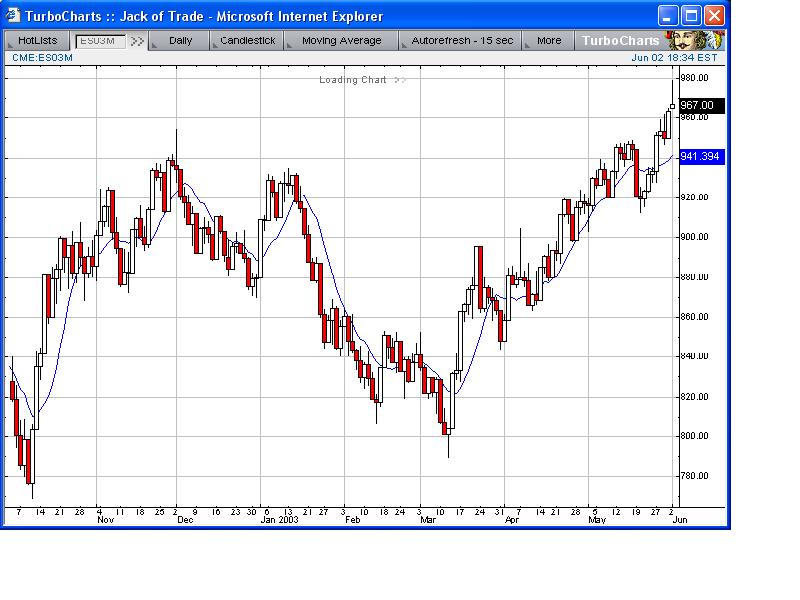The image size is (800, 600).
Task: Click the Loading Chart status text
Action: 353,80
